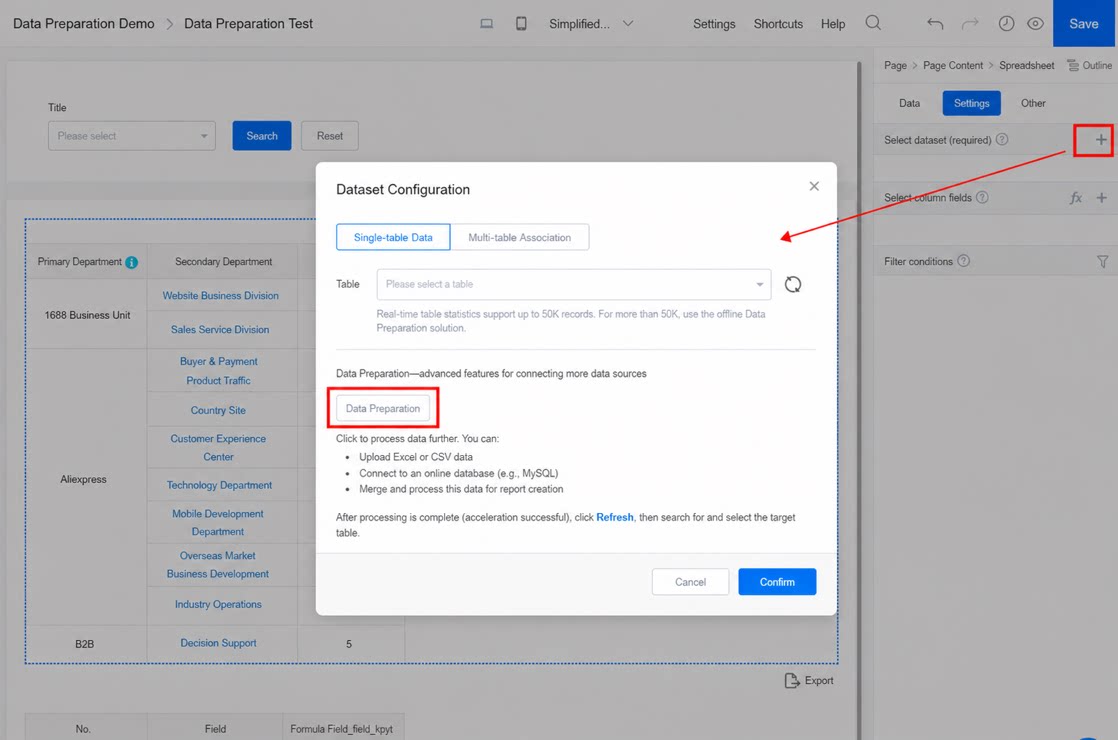Close the Dataset Configuration dialog

click(x=814, y=186)
